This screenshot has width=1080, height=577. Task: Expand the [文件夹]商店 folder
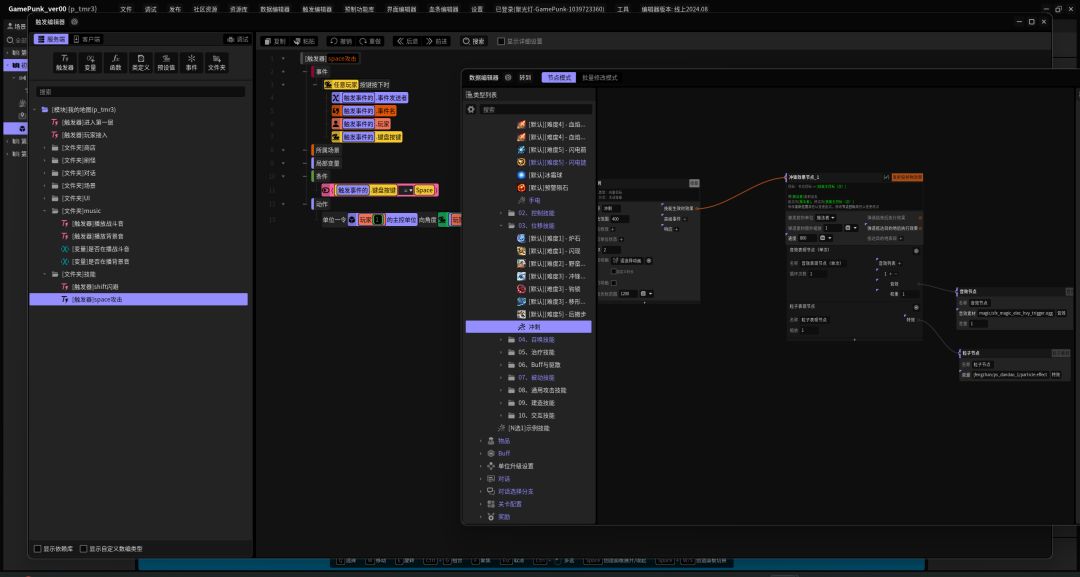[x=45, y=147]
